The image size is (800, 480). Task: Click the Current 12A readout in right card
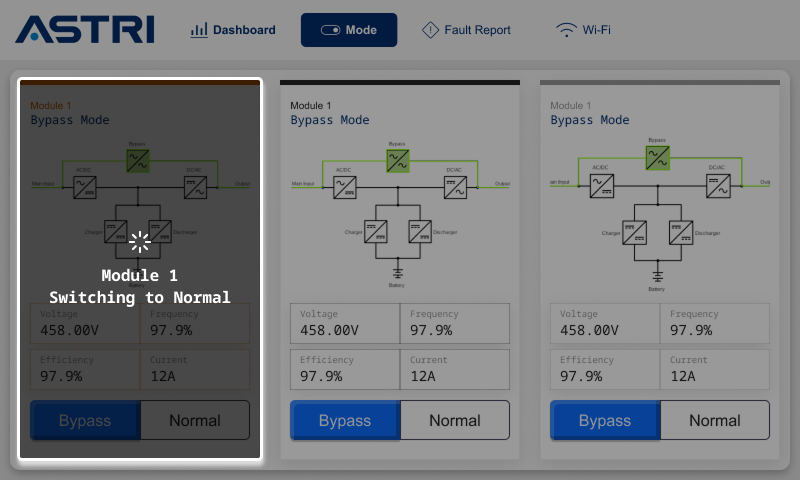coord(715,368)
